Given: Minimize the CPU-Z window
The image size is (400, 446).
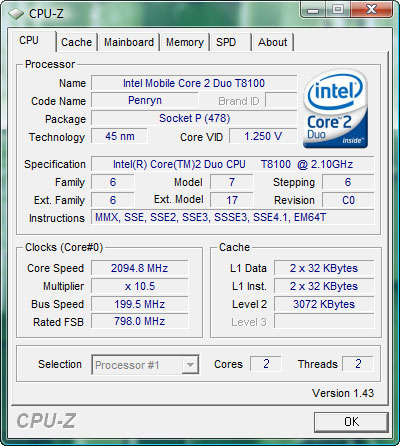Looking at the screenshot, I should 313,10.
